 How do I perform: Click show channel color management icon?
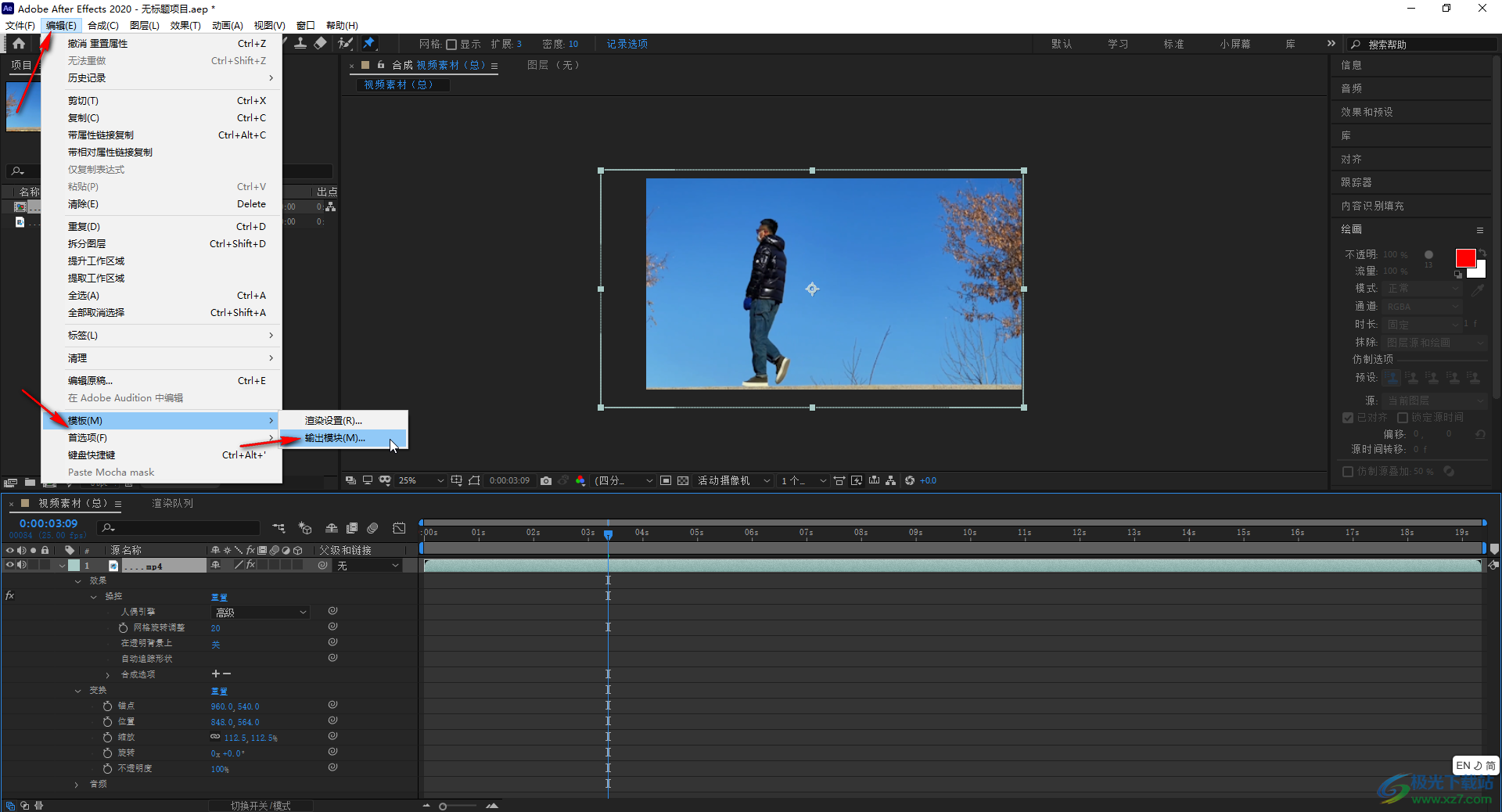[580, 480]
